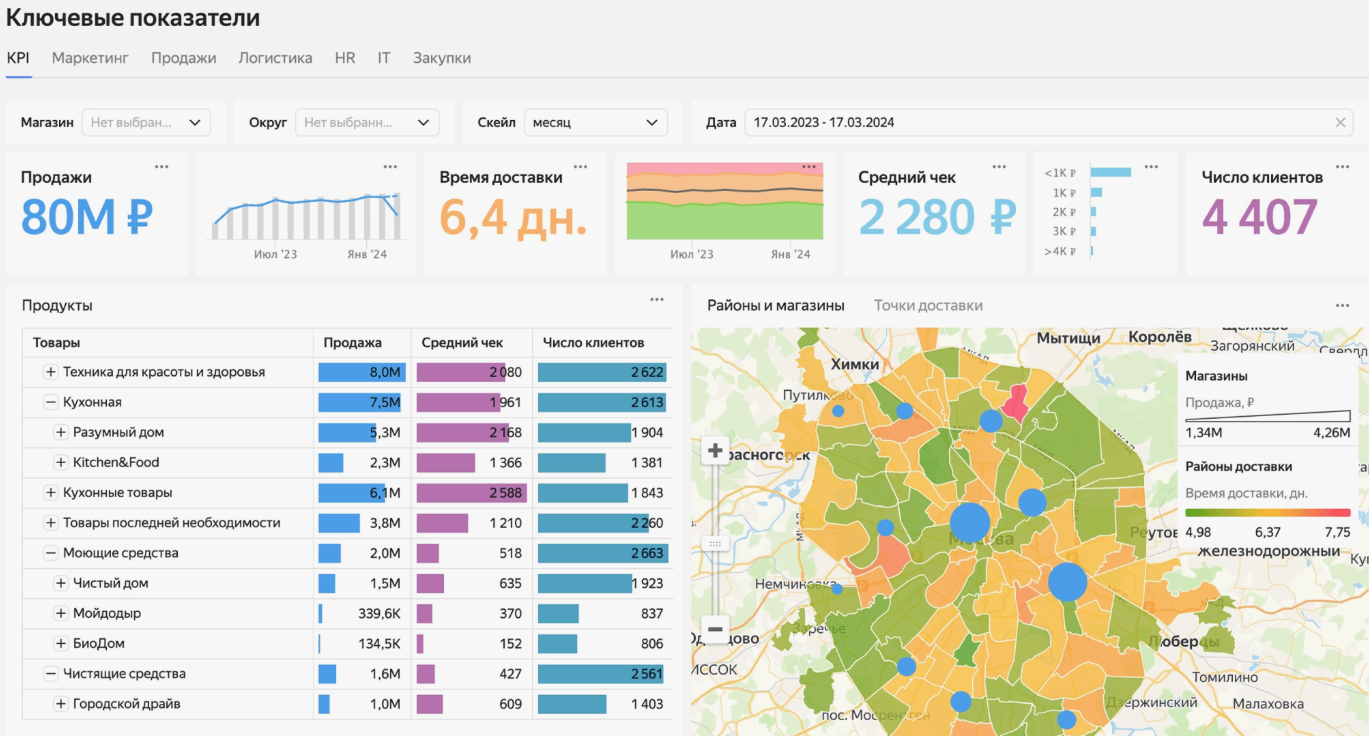Image resolution: width=1369 pixels, height=736 pixels.
Task: Click the store sales size scale legend
Action: point(1268,416)
